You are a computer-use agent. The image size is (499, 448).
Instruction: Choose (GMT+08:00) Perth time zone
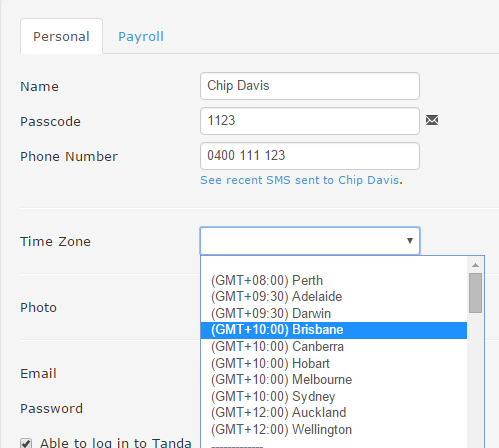click(x=334, y=280)
